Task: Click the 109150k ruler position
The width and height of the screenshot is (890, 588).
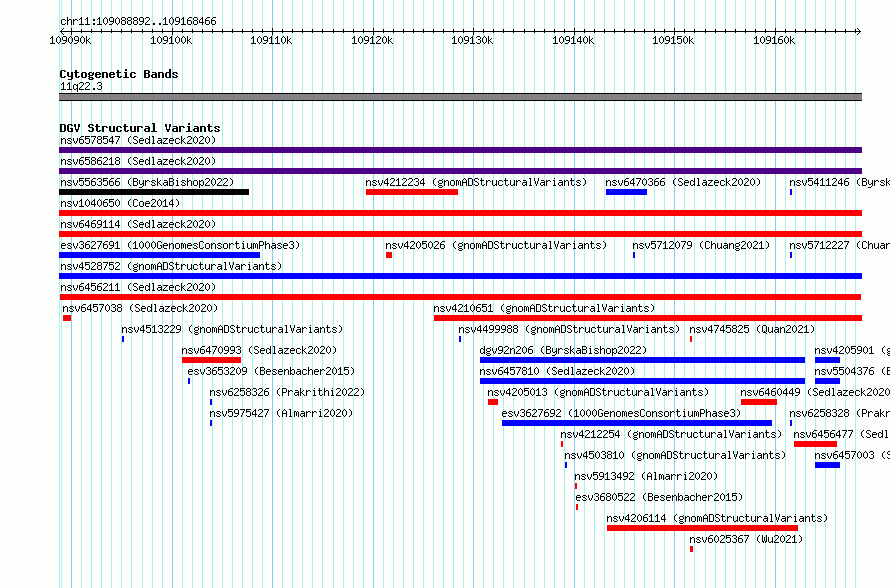Action: click(673, 40)
